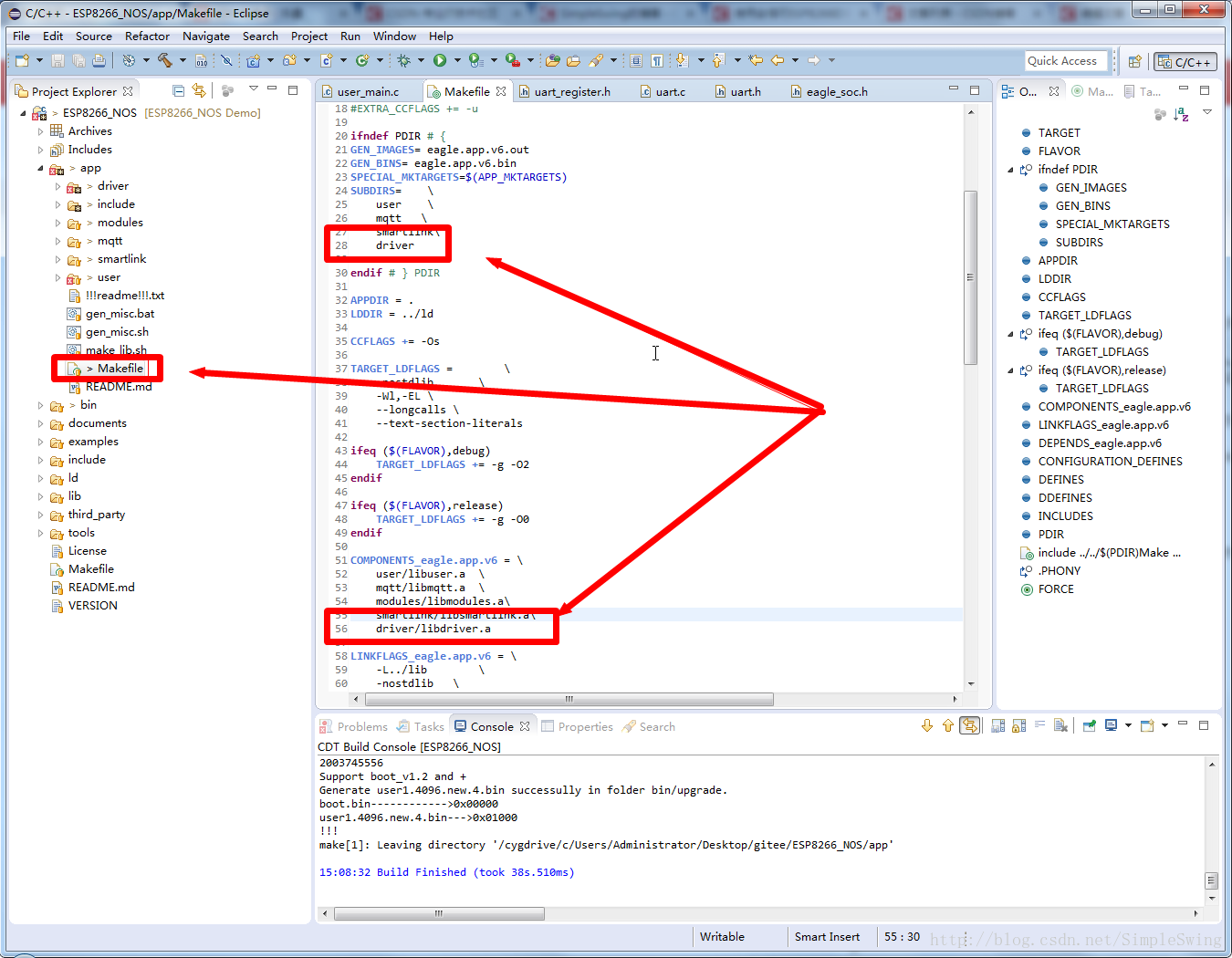Click the editor vertical scrollbar thumb
The image size is (1232, 958).
[x=970, y=277]
